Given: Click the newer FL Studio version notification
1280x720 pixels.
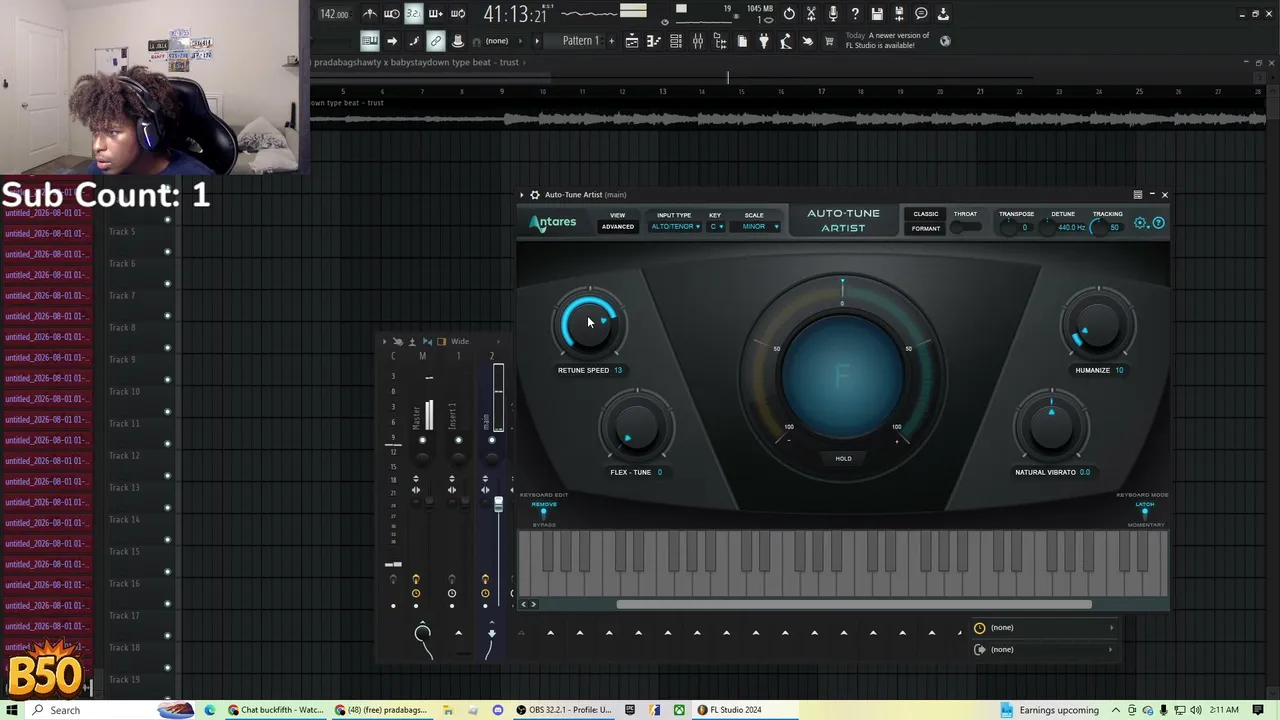Looking at the screenshot, I should point(888,41).
